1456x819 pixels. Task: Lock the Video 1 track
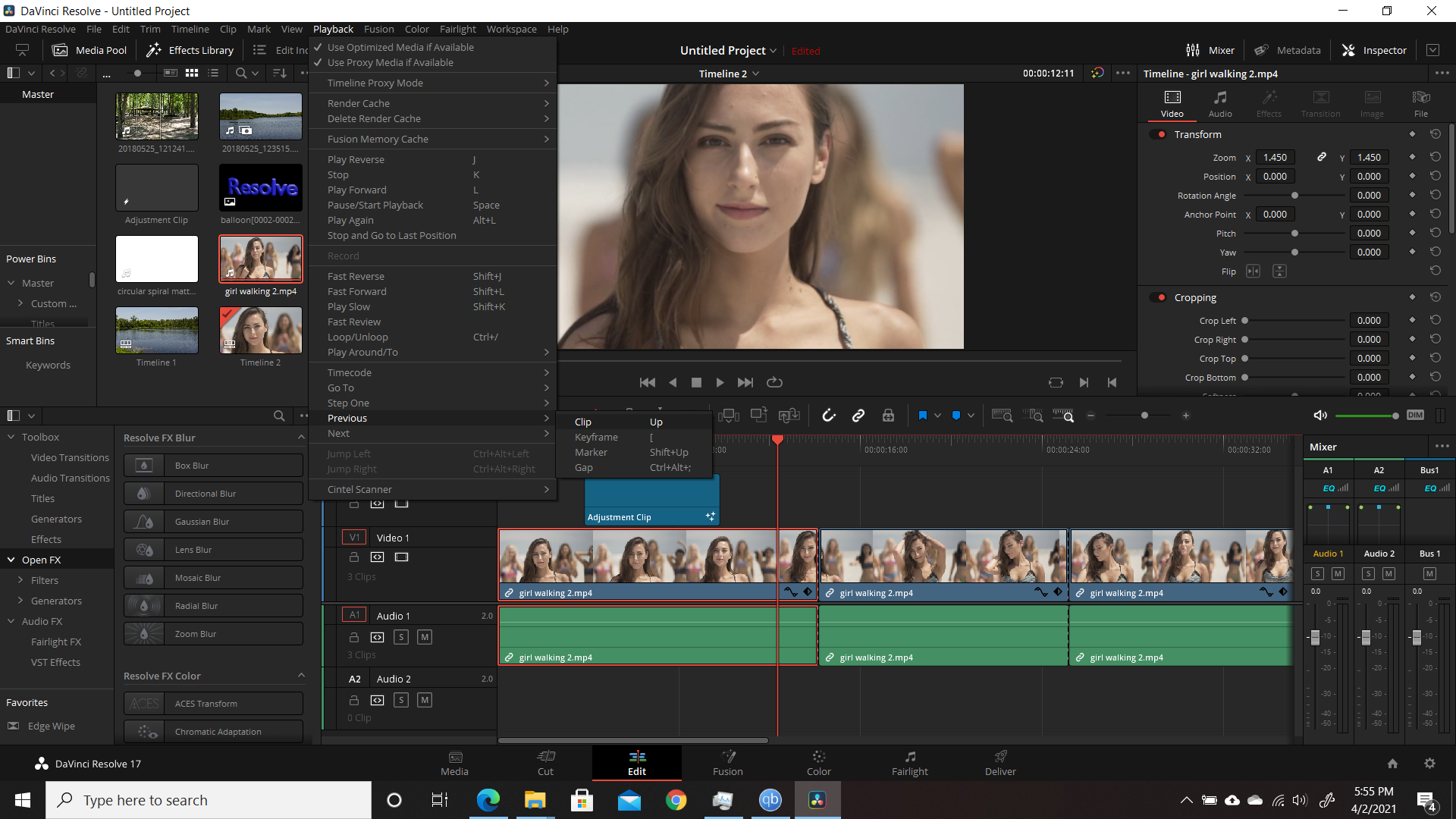click(x=353, y=557)
